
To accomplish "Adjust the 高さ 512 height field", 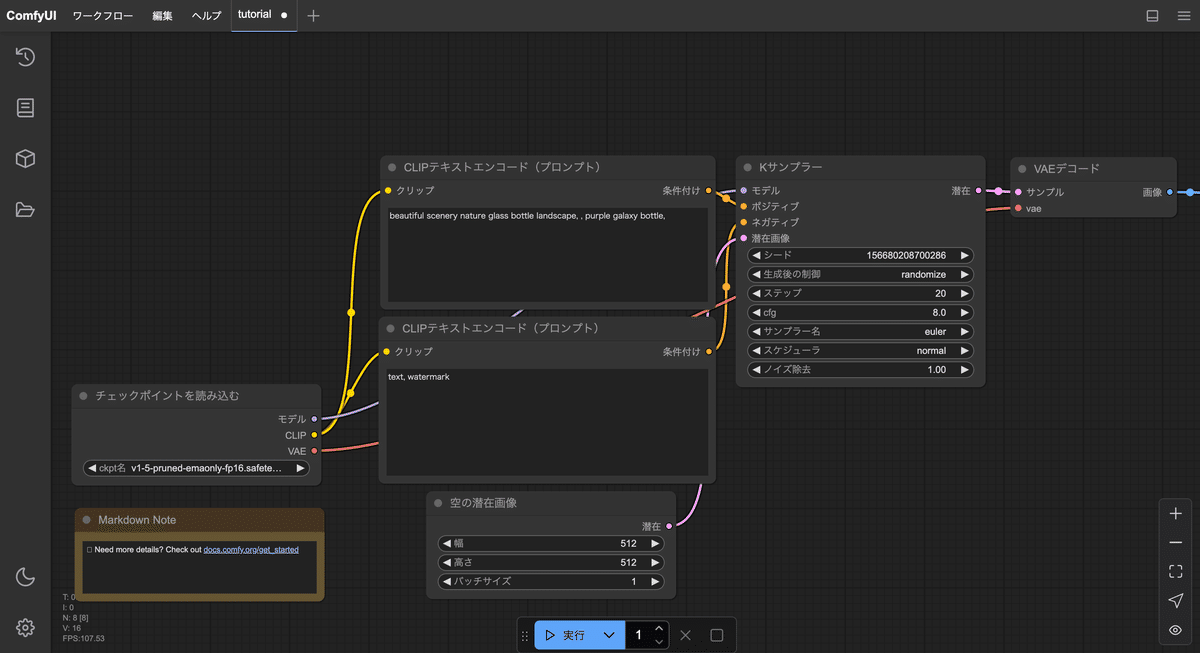I will [x=551, y=562].
